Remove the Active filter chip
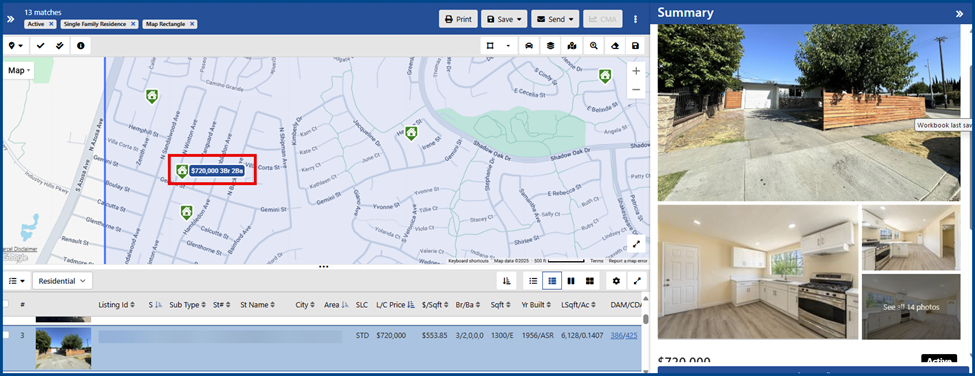The image size is (975, 376). point(51,24)
